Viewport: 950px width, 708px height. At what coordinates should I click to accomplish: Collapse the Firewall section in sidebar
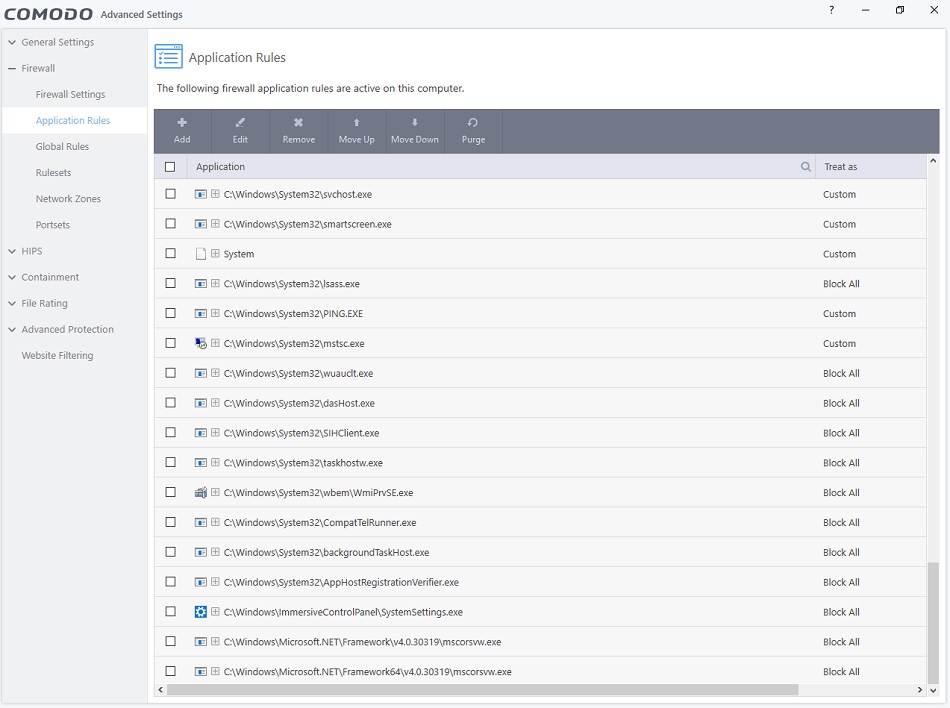12,69
